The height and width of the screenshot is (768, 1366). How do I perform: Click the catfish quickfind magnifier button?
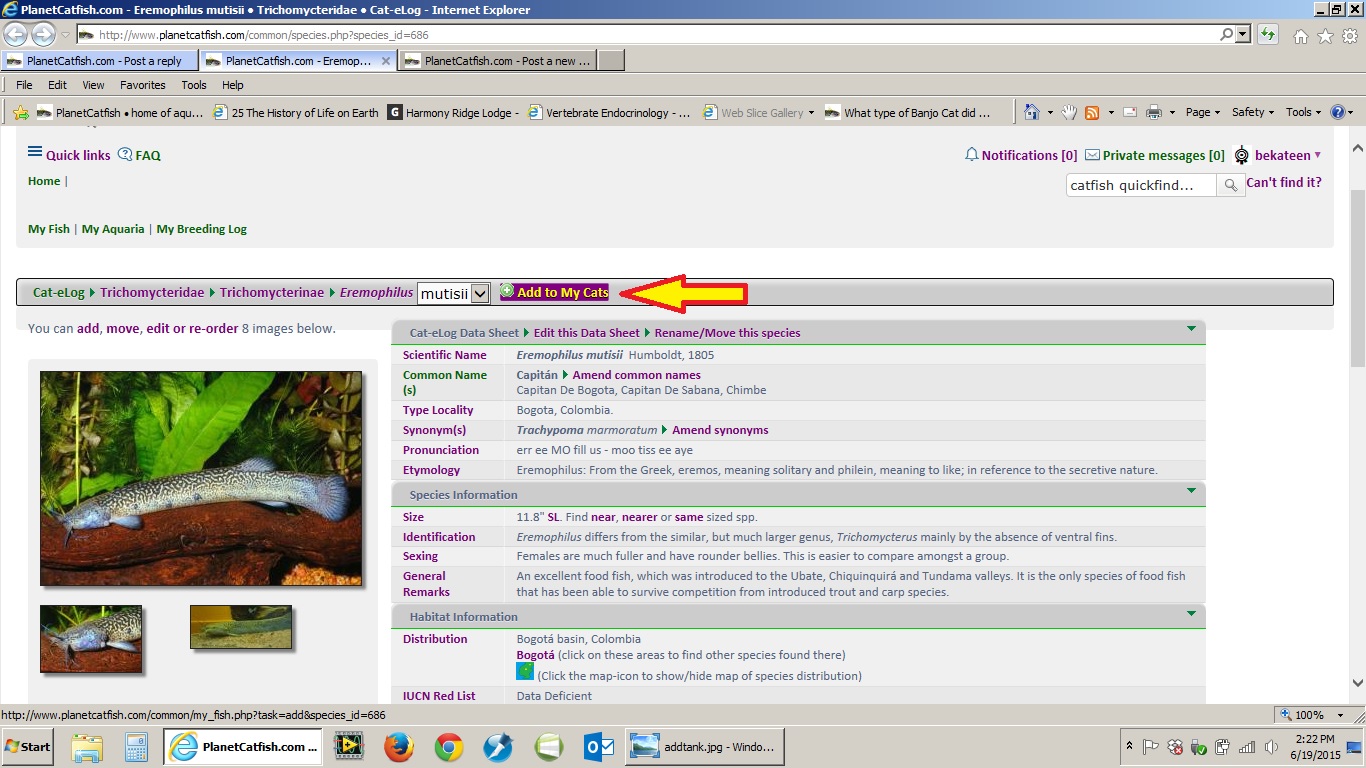coord(1230,185)
